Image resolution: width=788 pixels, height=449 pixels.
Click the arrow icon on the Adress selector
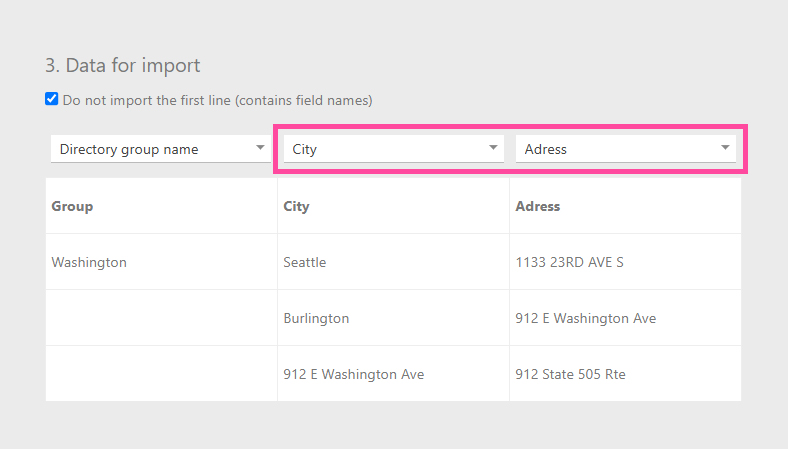point(725,148)
